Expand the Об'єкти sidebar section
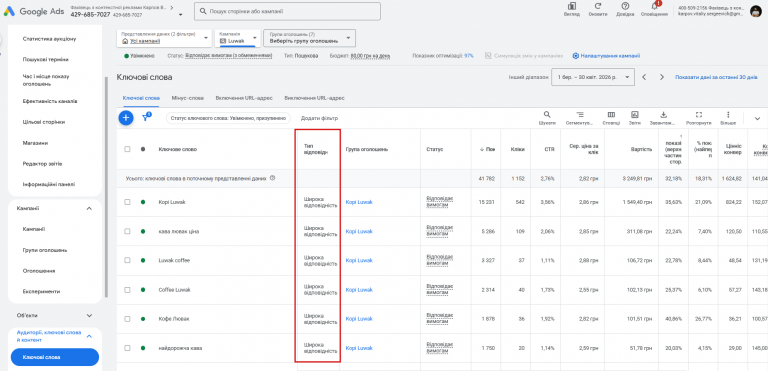The image size is (768, 371). pyautogui.click(x=89, y=315)
